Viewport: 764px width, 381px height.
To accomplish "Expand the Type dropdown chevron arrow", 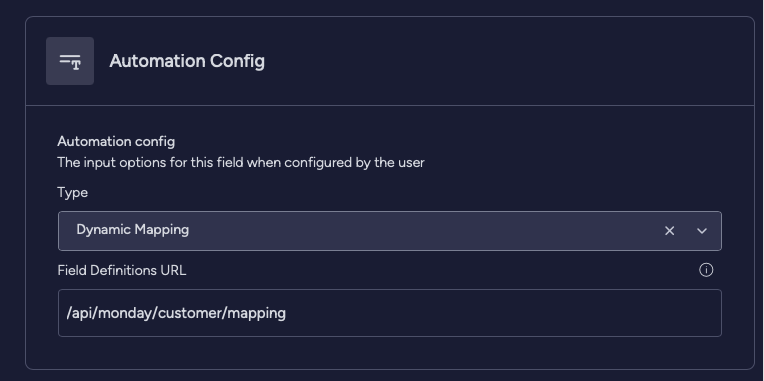I will click(702, 231).
